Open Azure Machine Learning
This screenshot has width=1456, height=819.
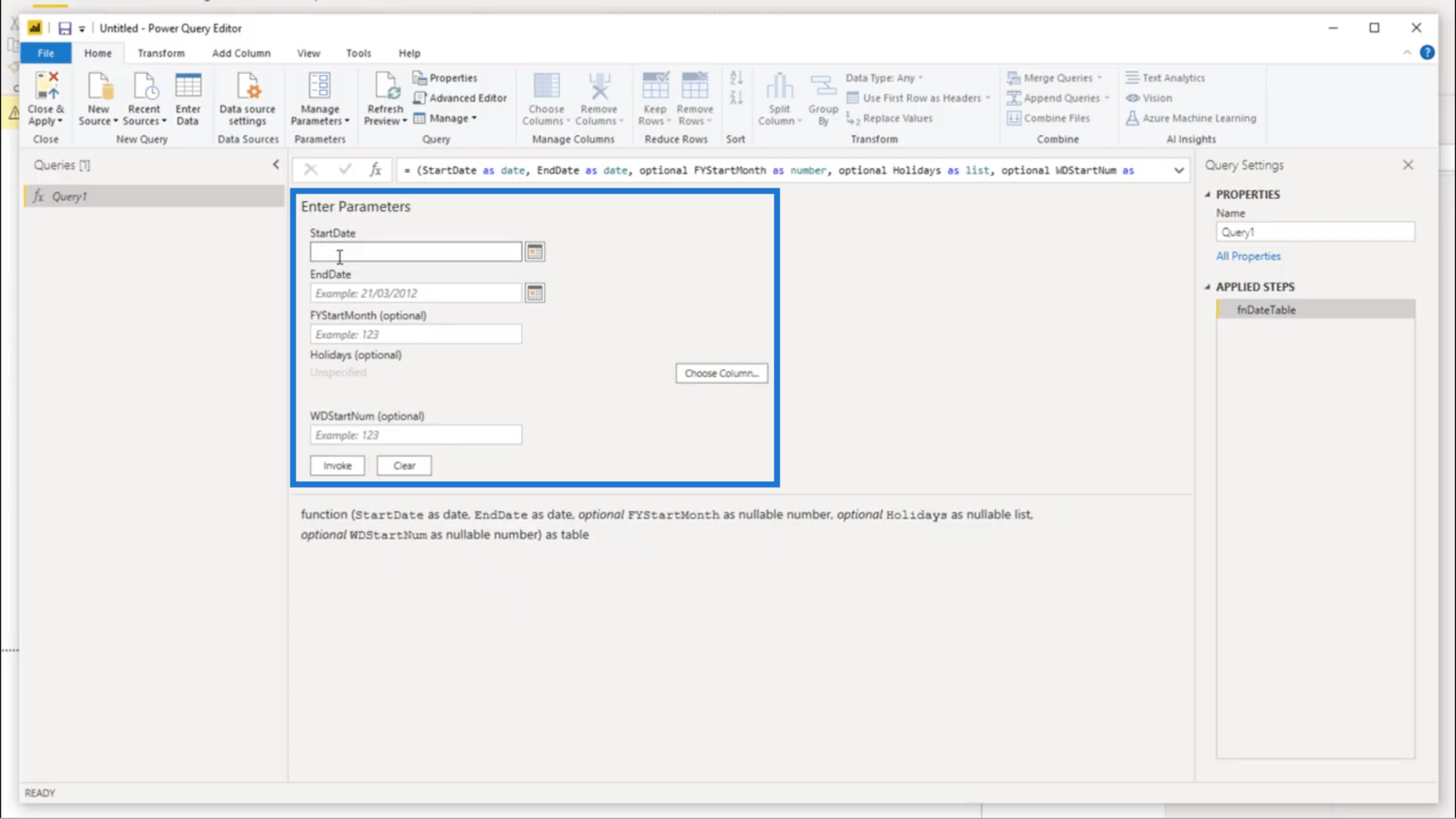point(1191,119)
